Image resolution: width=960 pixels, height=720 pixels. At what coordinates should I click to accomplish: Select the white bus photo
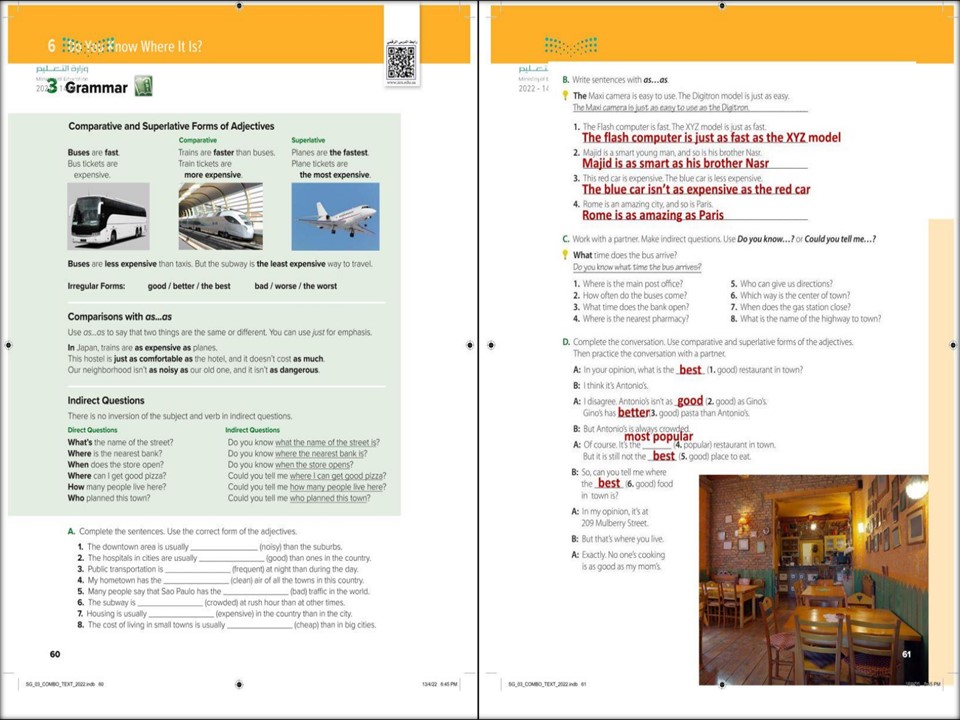(x=108, y=216)
